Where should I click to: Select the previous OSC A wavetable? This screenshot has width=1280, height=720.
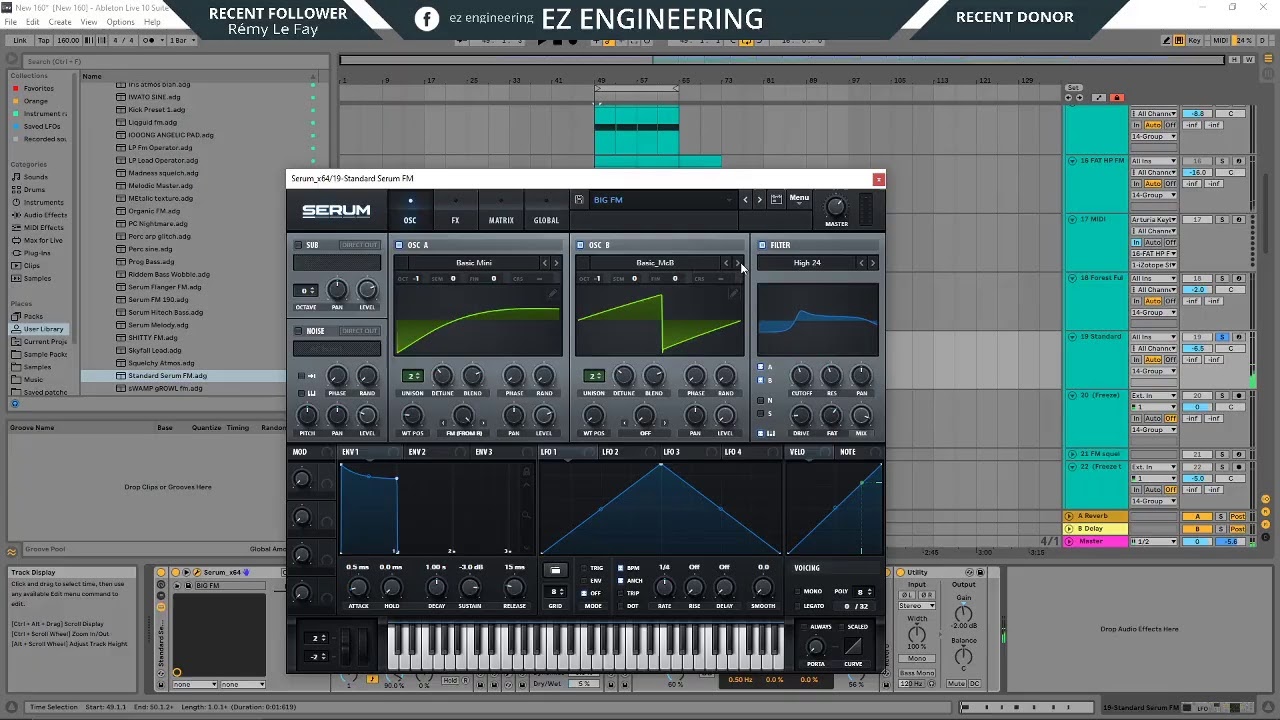click(x=545, y=263)
